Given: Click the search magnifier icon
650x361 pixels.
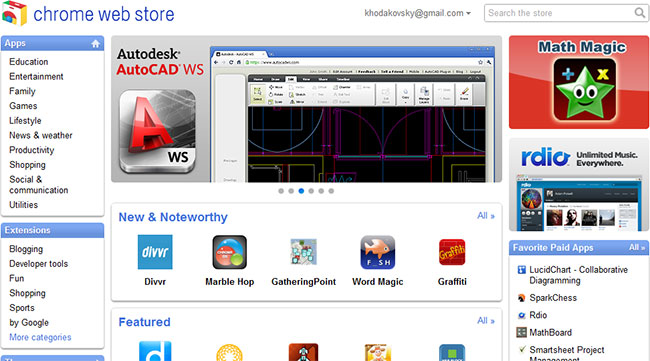Looking at the screenshot, I should point(640,13).
